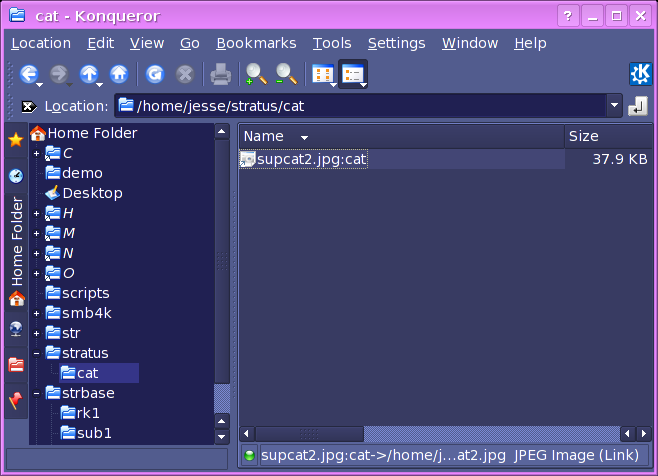Open History sidebar tab (clock icon)
658x476 pixels.
click(x=16, y=176)
